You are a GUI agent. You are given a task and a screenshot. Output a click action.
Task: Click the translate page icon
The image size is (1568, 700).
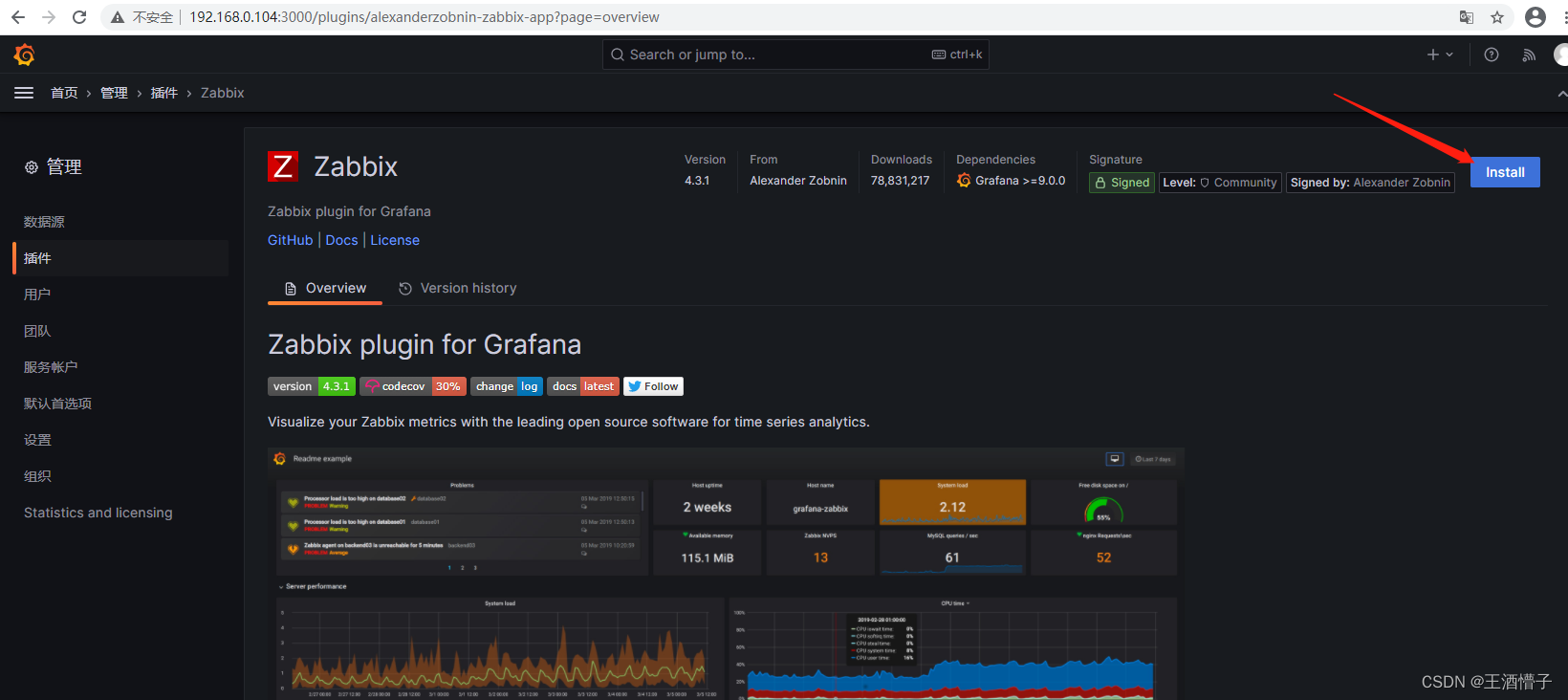[1467, 17]
